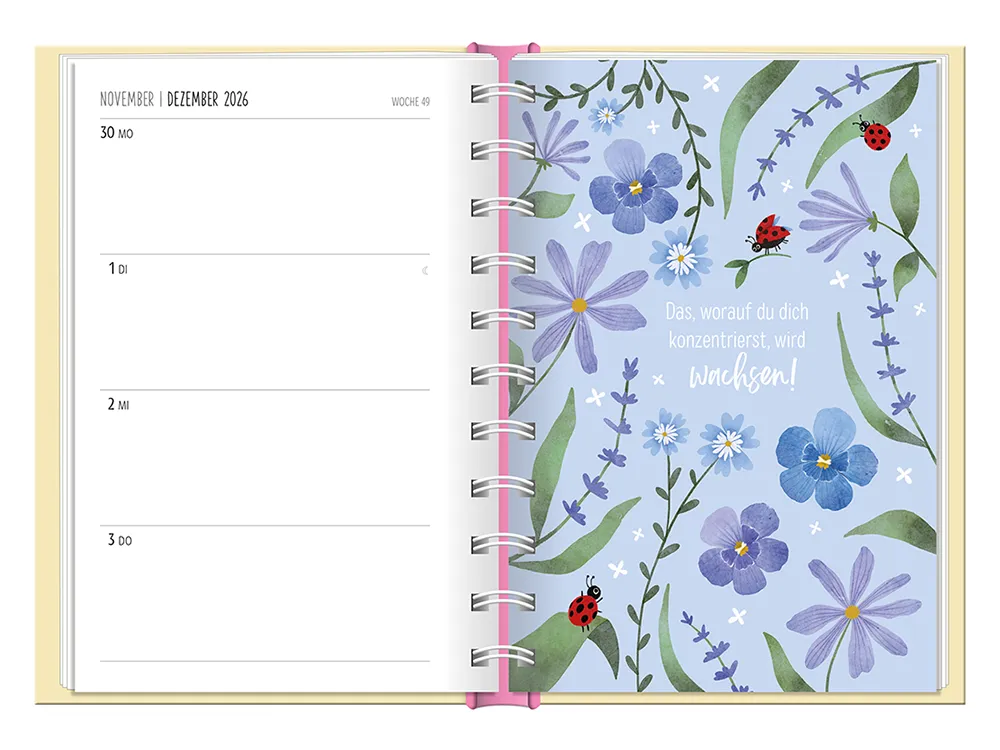This screenshot has height=750, width=1000.
Task: Select the 2 MI day label
Action: (119, 405)
